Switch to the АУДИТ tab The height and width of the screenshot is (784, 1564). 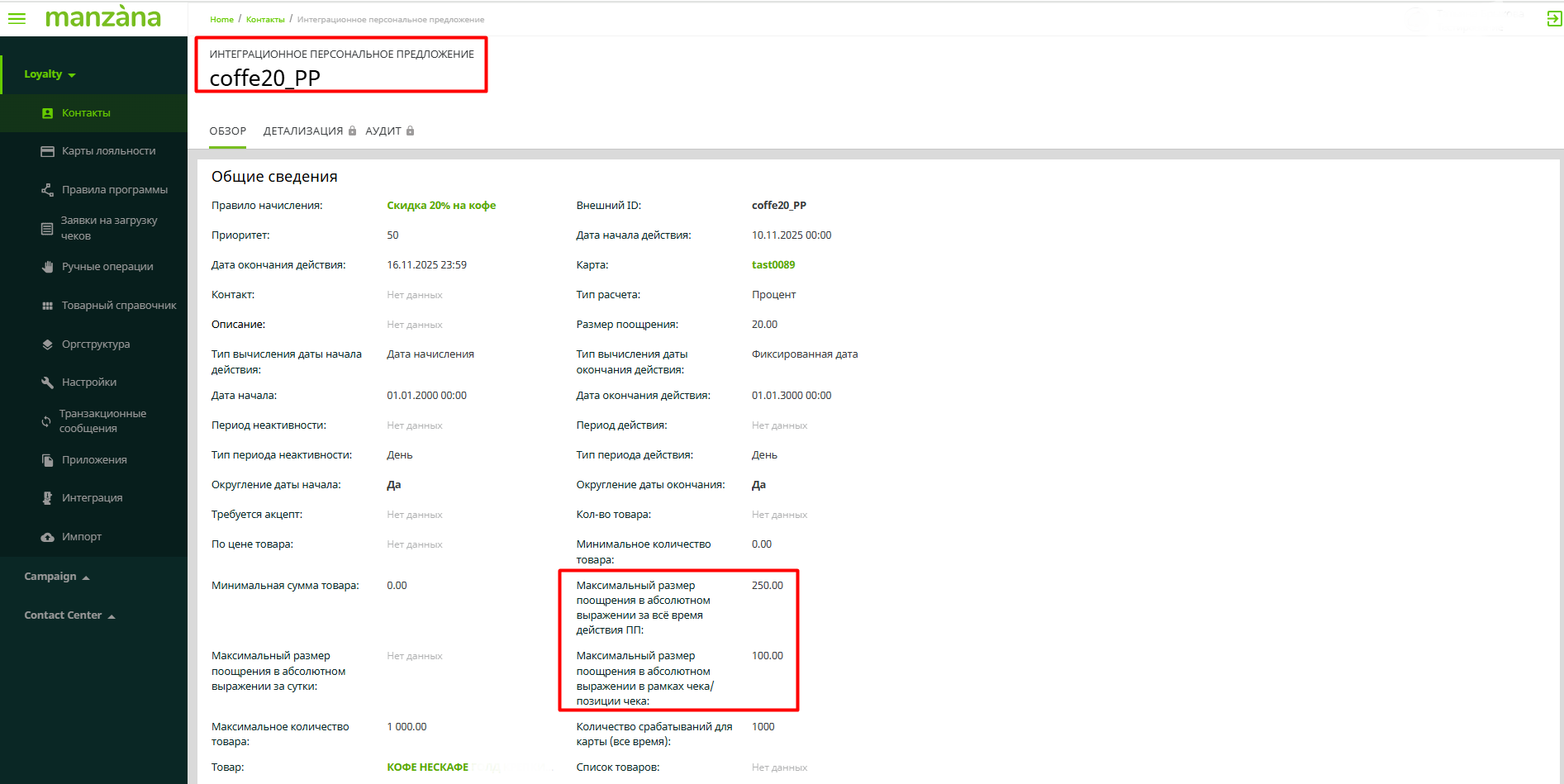(x=383, y=131)
